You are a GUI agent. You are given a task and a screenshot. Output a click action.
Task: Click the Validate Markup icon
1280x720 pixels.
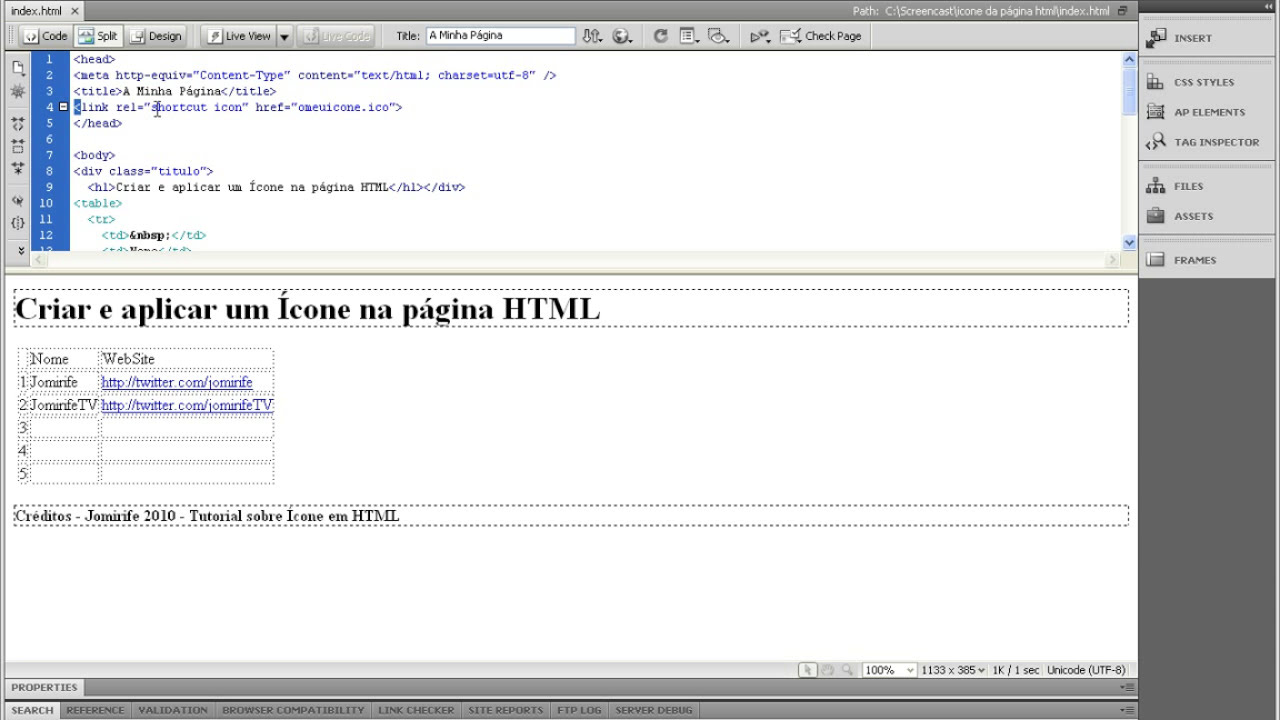point(760,36)
